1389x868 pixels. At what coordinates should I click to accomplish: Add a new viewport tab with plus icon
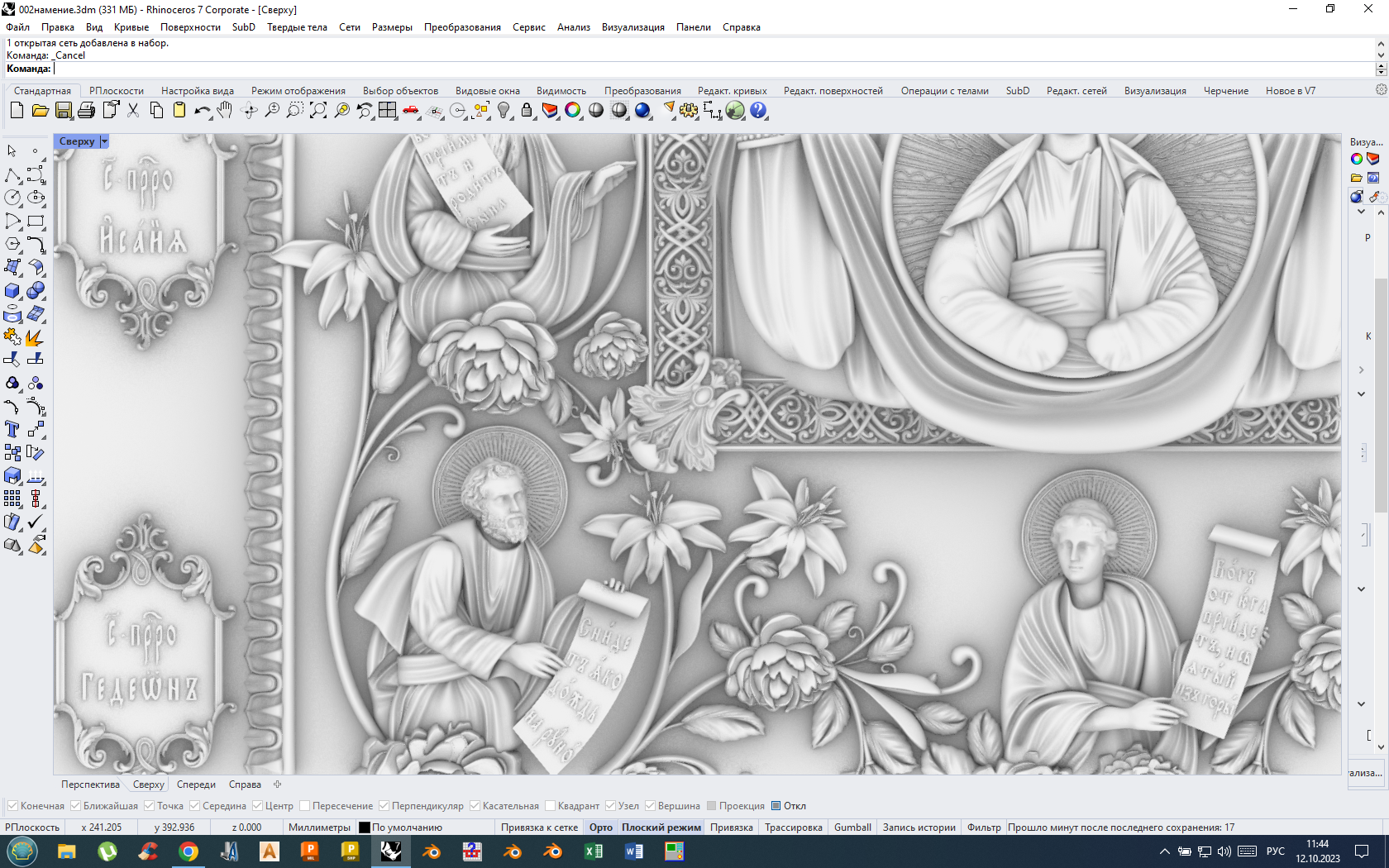(278, 785)
